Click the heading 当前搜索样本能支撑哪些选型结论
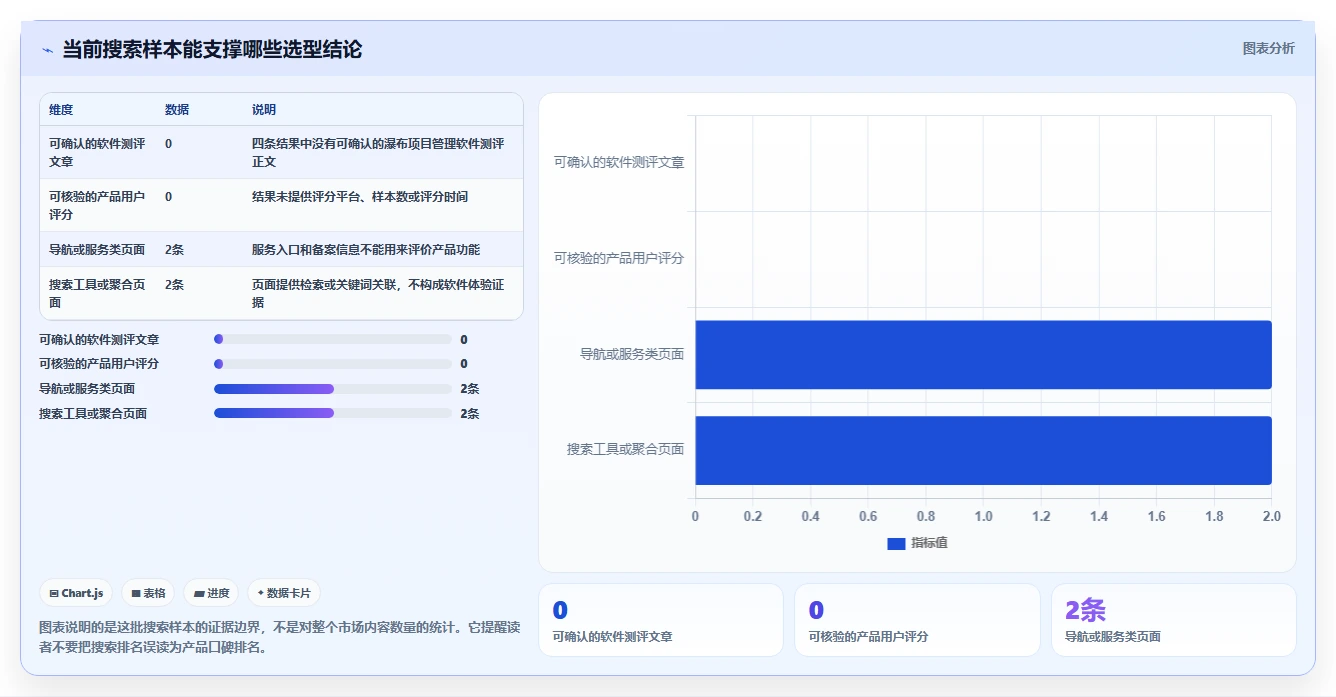 [212, 49]
